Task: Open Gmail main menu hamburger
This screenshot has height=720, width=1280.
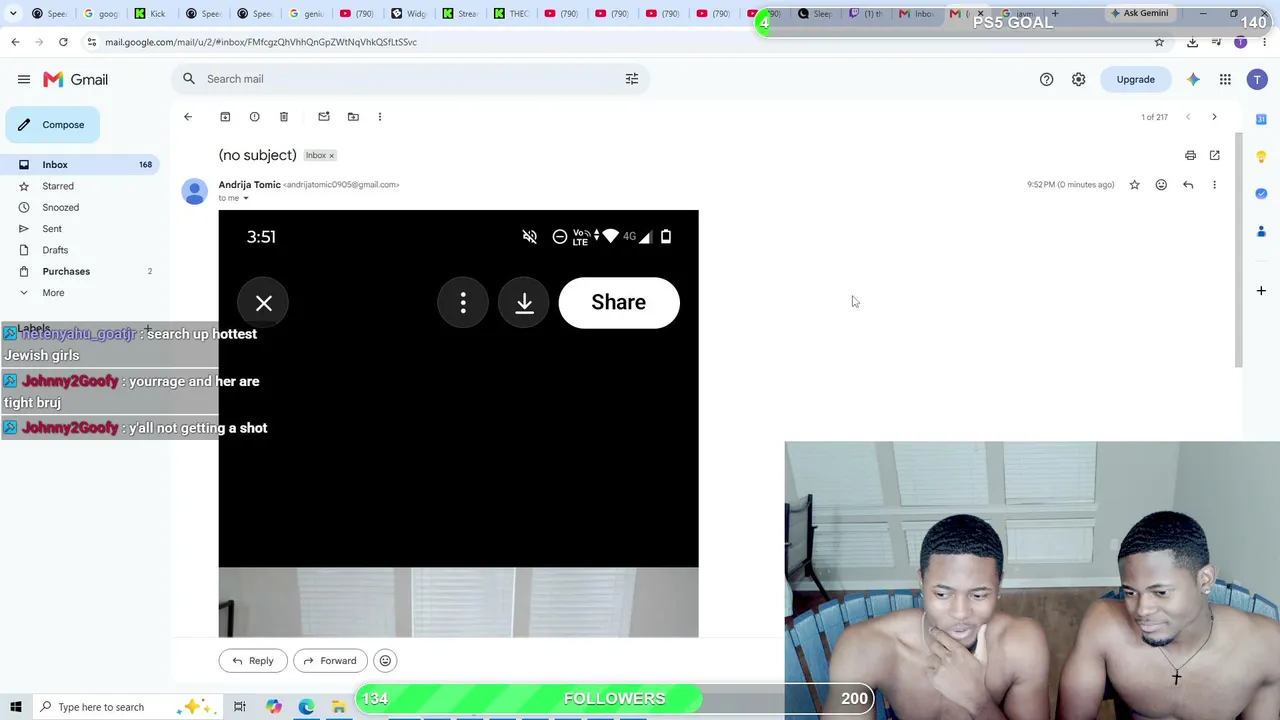Action: click(x=23, y=79)
